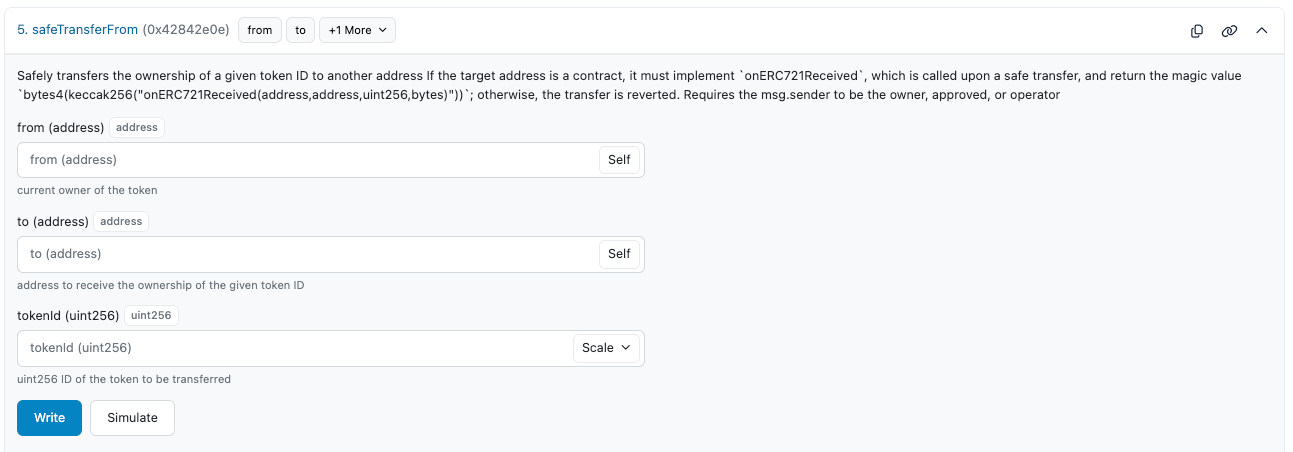The height and width of the screenshot is (452, 1293).
Task: Click the blue Write button
Action: coord(49,418)
